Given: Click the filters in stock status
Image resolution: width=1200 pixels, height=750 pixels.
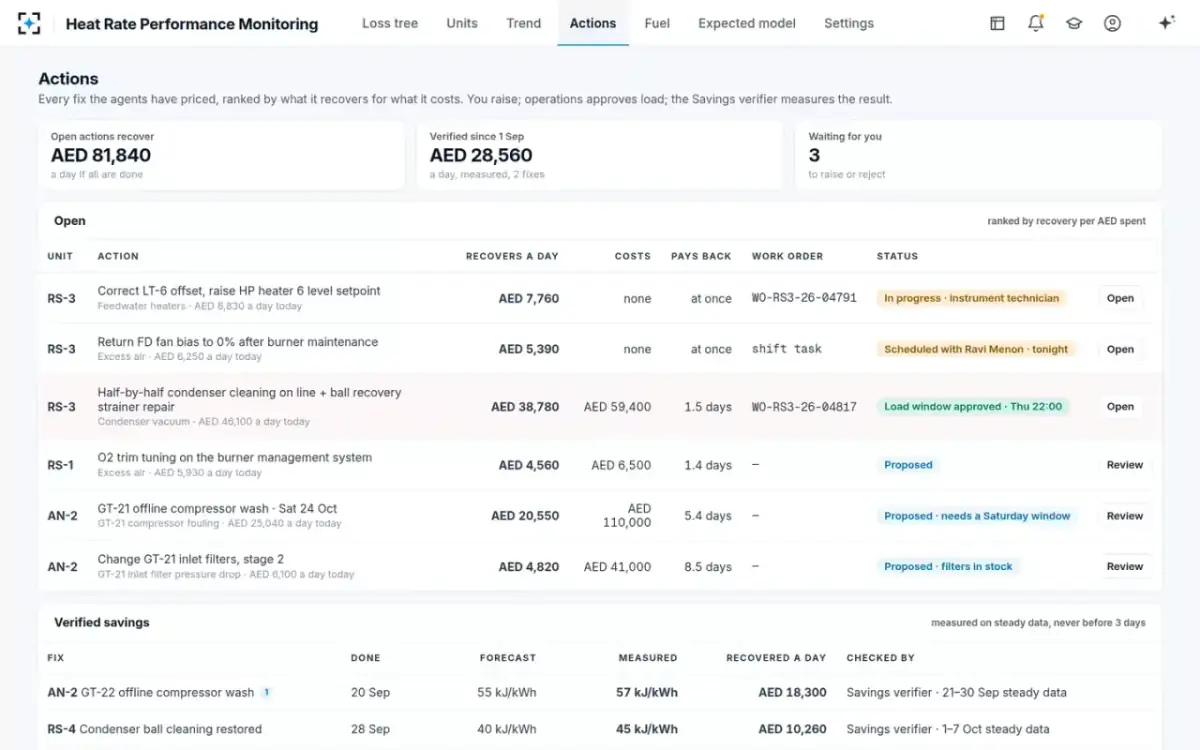Looking at the screenshot, I should point(948,566).
